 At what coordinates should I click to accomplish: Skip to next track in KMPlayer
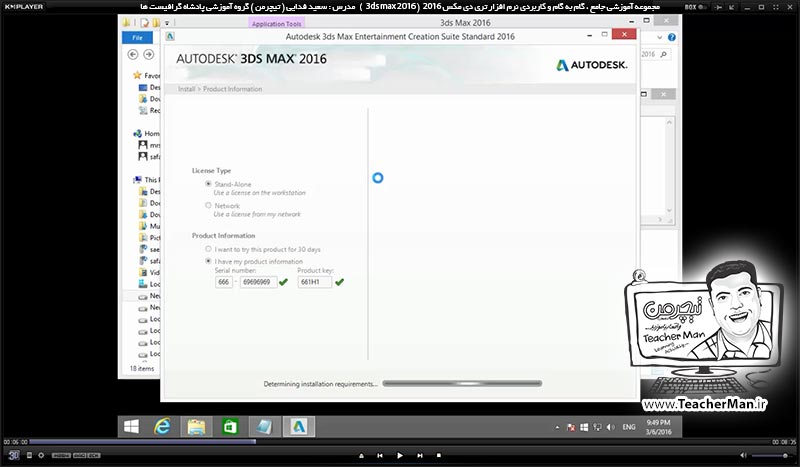tap(420, 455)
